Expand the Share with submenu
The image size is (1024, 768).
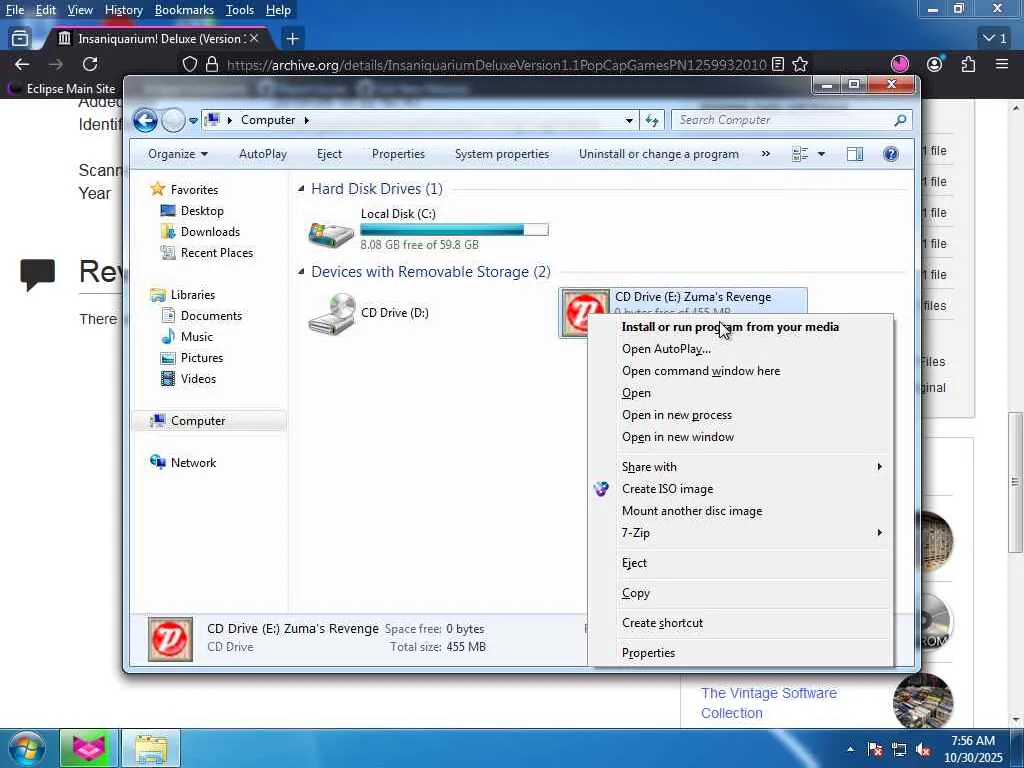tap(741, 467)
